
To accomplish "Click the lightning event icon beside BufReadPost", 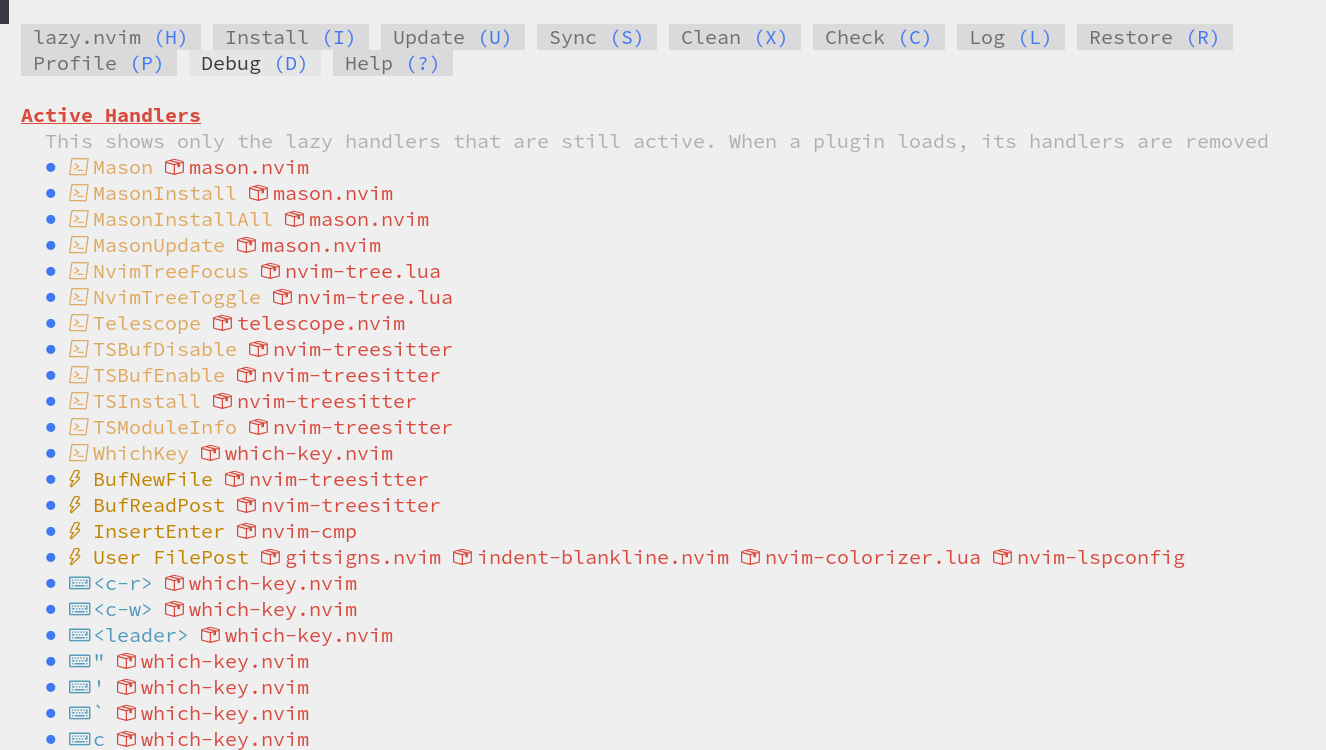I will pyautogui.click(x=75, y=505).
